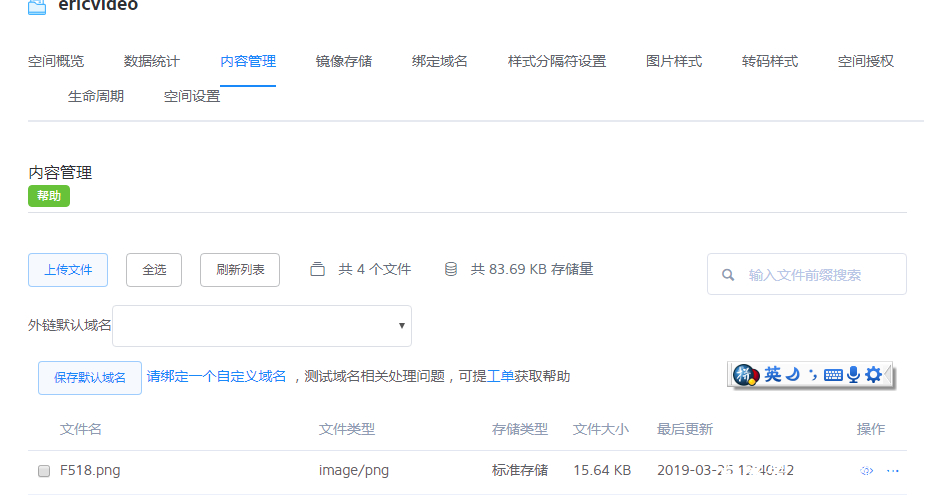Screen dimensions: 936x499
Task: Switch IME language via 英 icon
Action: (x=772, y=375)
